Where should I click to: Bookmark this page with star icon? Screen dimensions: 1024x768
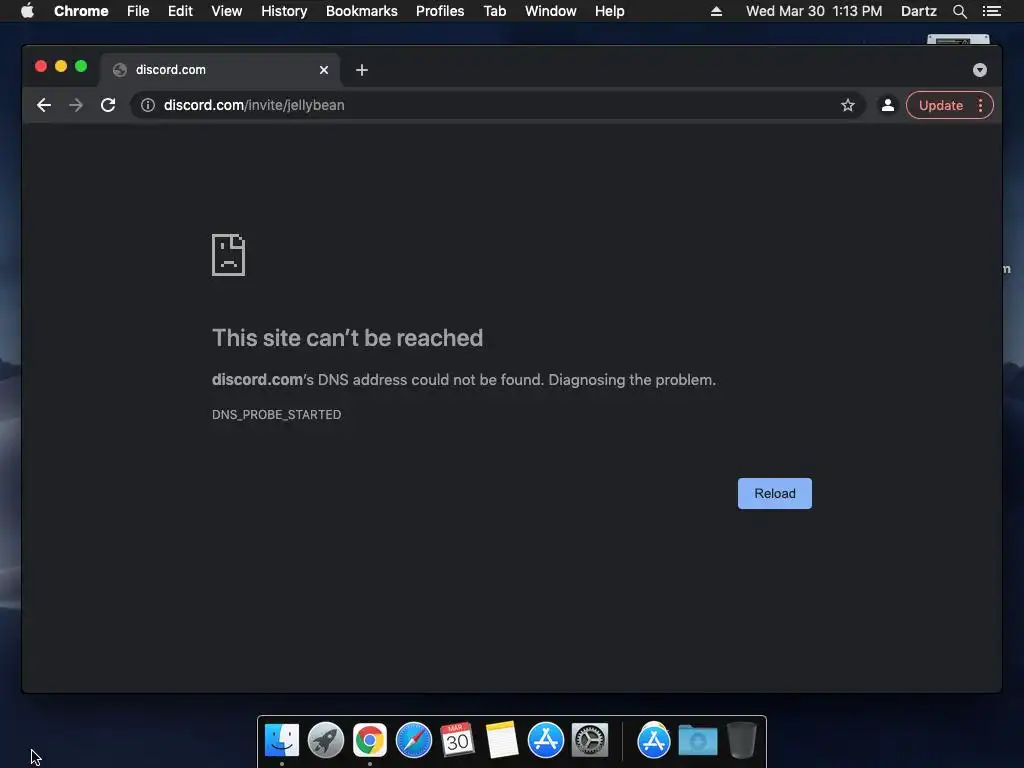848,105
